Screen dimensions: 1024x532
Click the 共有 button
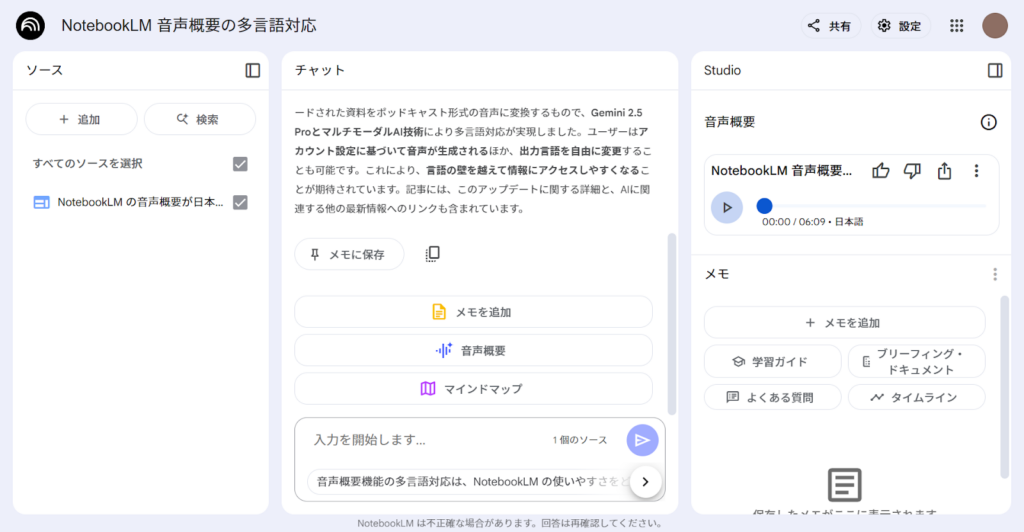coord(831,25)
